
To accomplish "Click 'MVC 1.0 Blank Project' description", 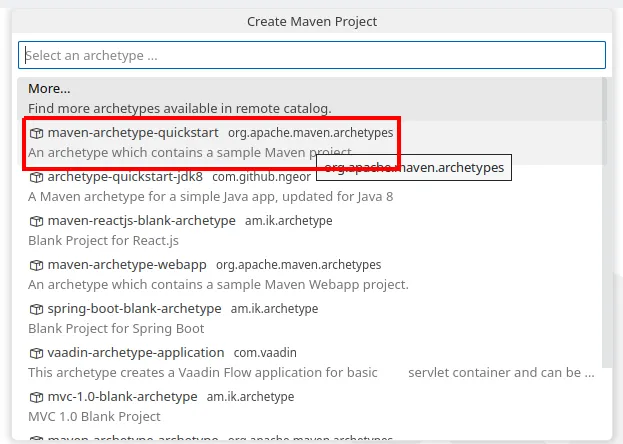I will pos(94,417).
